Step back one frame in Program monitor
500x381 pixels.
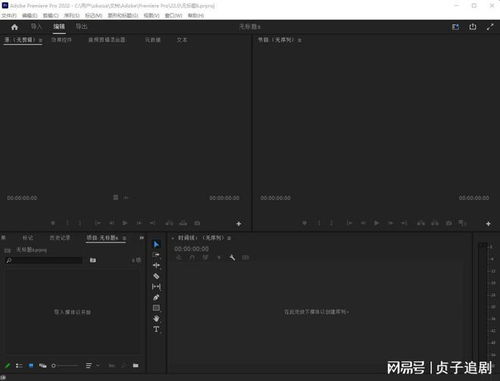[x=363, y=223]
